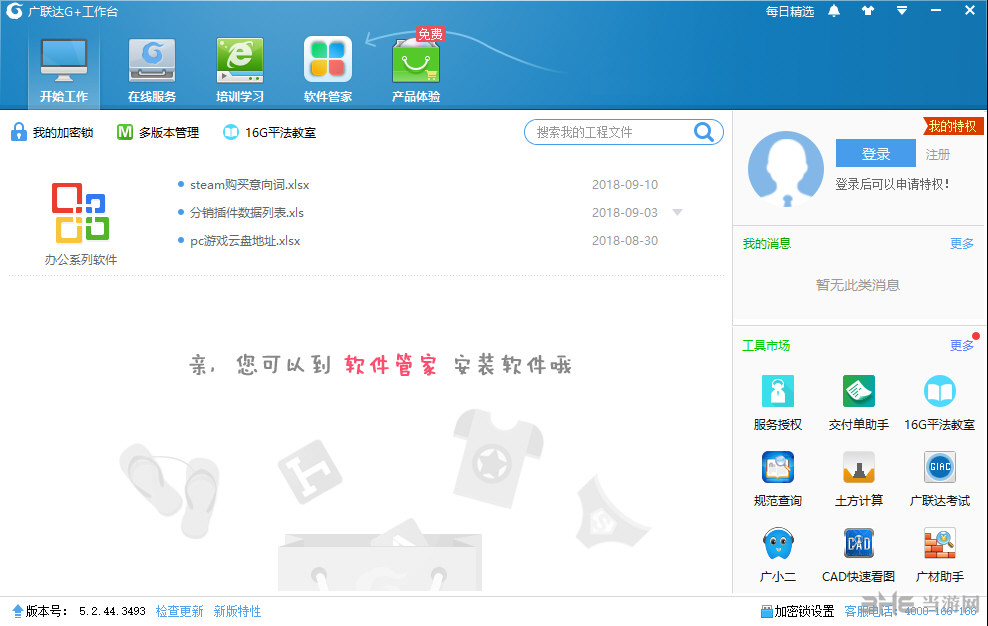Screen dimensions: 988x626
Task: Minimize the G+ workbench window
Action: point(936,11)
